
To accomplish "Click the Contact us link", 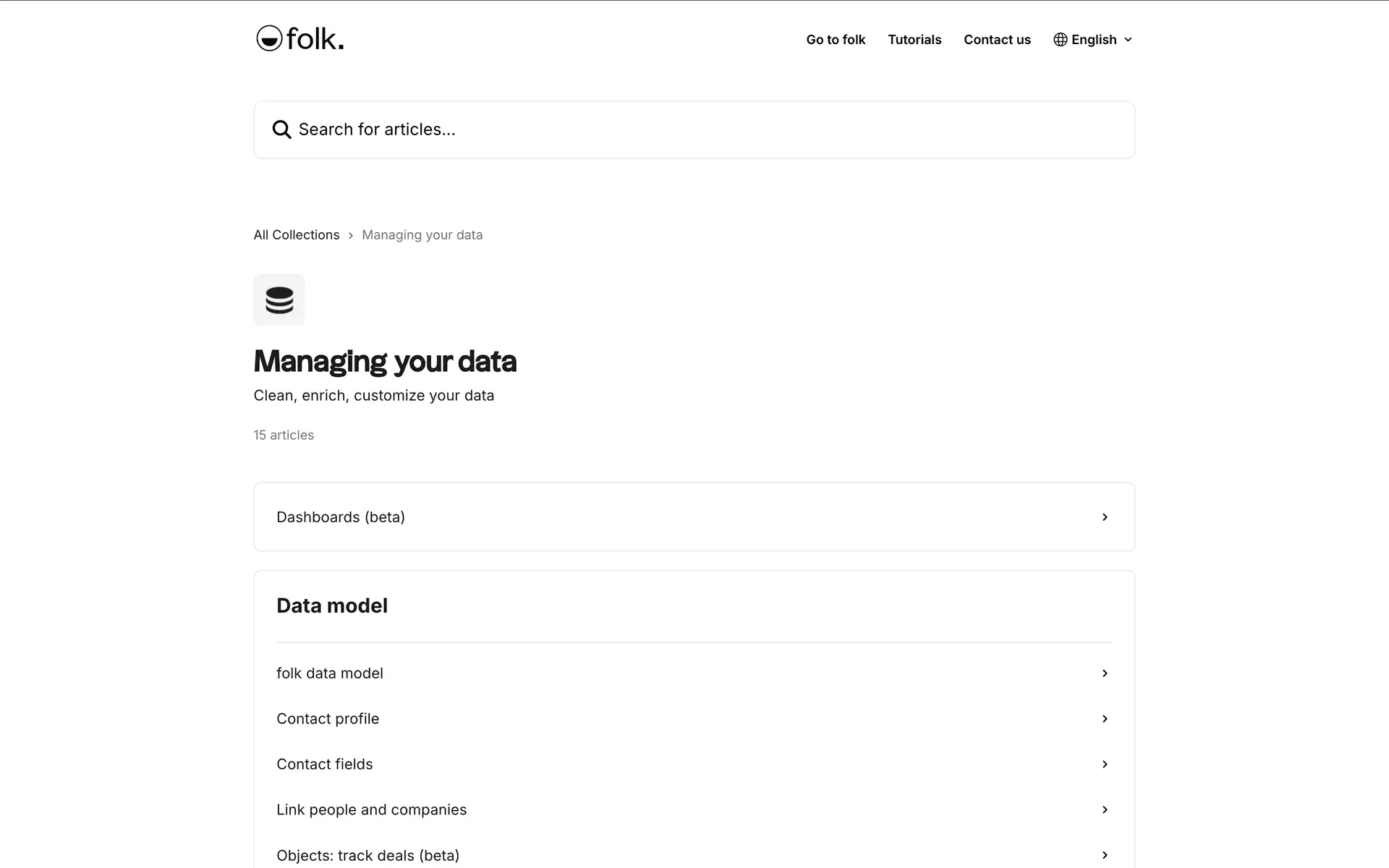I will [x=997, y=40].
